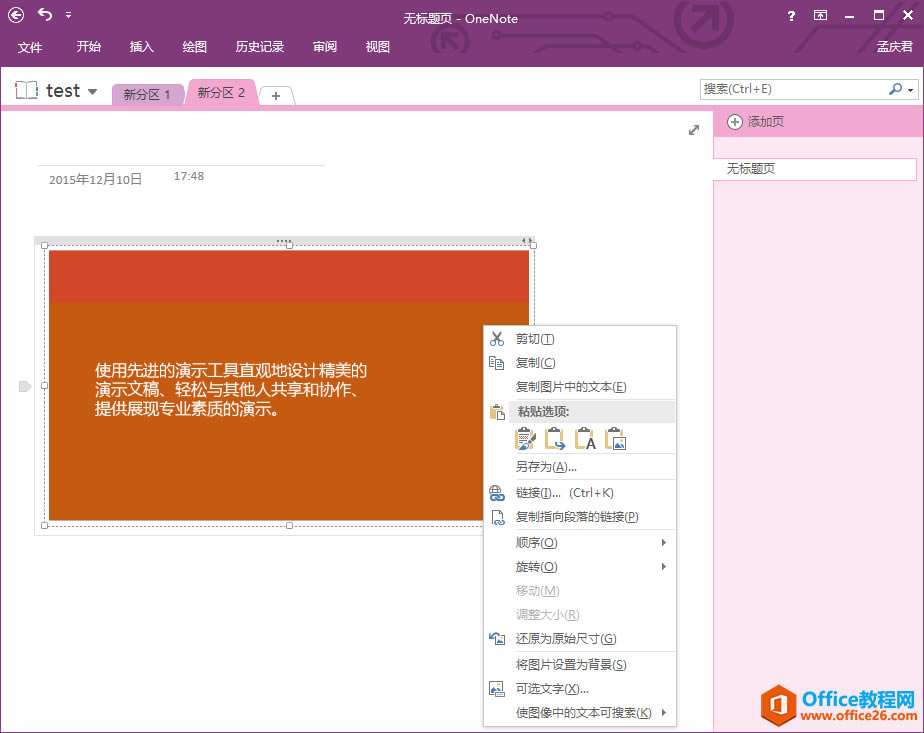The width and height of the screenshot is (924, 733).
Task: Open the quick access toolbar customize dropdown
Action: (68, 14)
